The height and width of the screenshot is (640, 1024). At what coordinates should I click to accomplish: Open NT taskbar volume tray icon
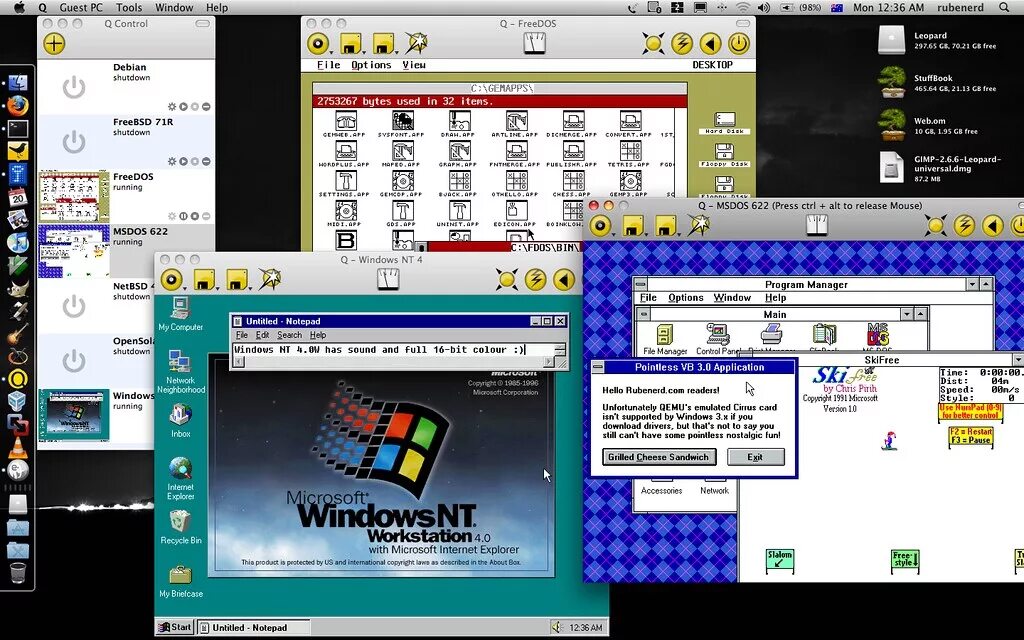click(x=556, y=628)
